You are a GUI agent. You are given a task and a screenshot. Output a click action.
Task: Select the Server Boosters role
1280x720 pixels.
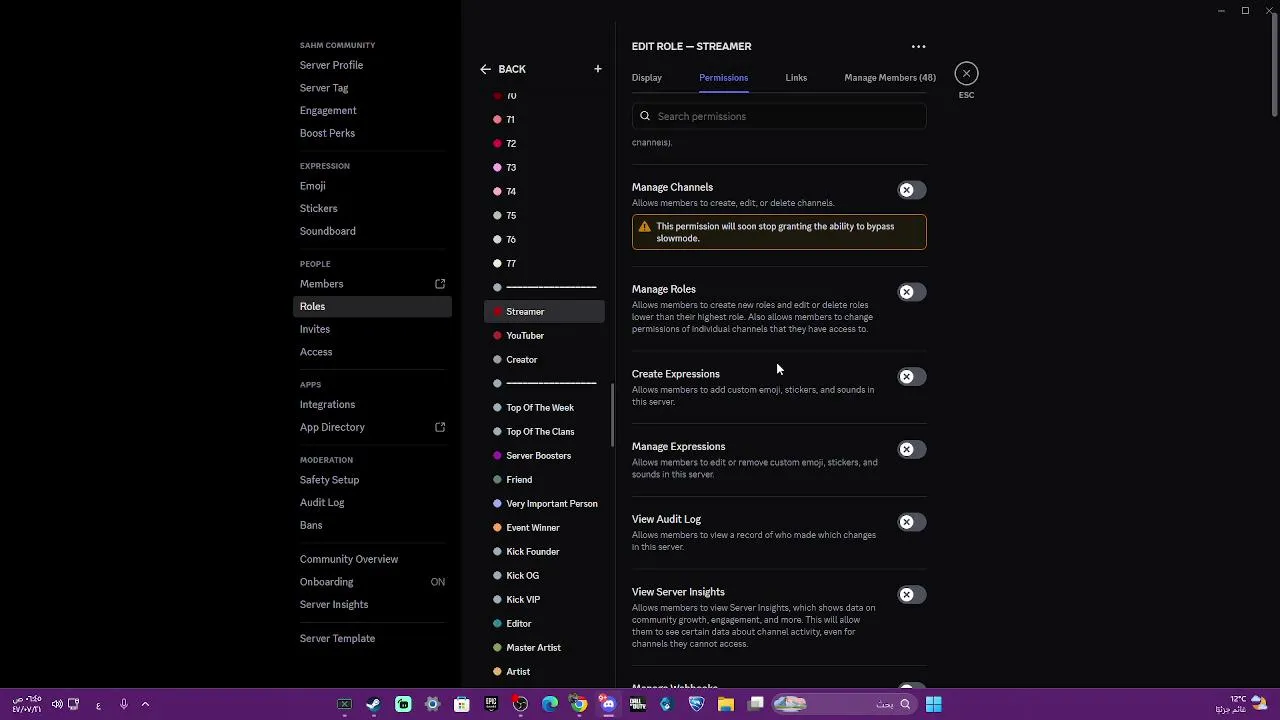[x=544, y=456]
